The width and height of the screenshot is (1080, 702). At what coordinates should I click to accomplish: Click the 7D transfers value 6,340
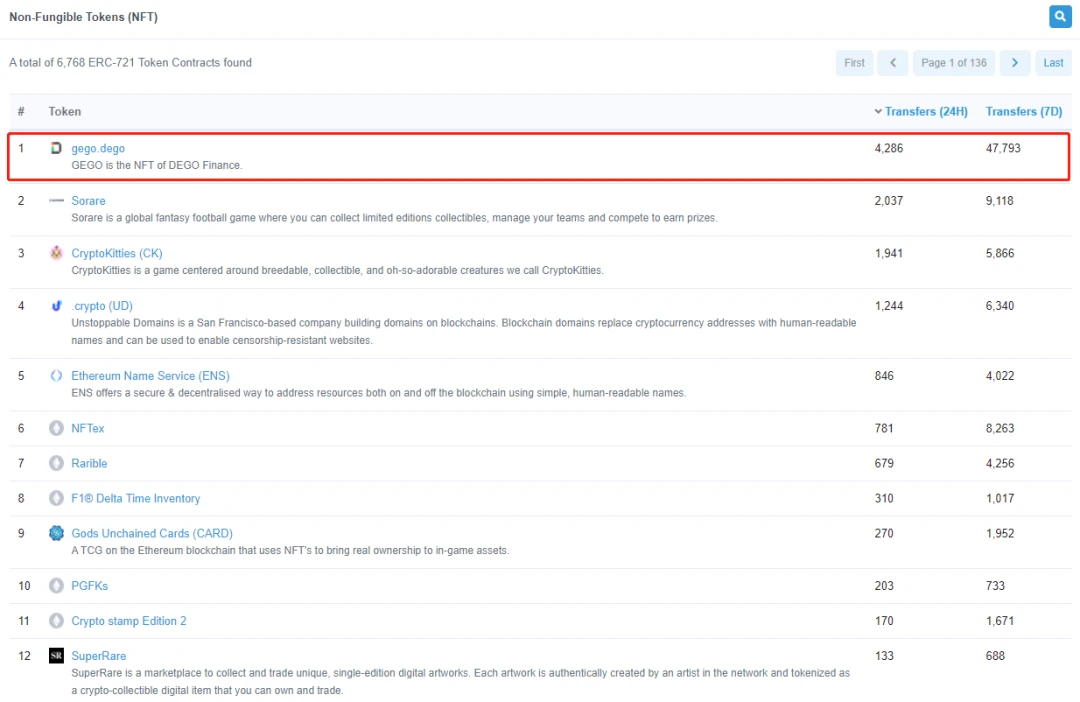click(999, 305)
